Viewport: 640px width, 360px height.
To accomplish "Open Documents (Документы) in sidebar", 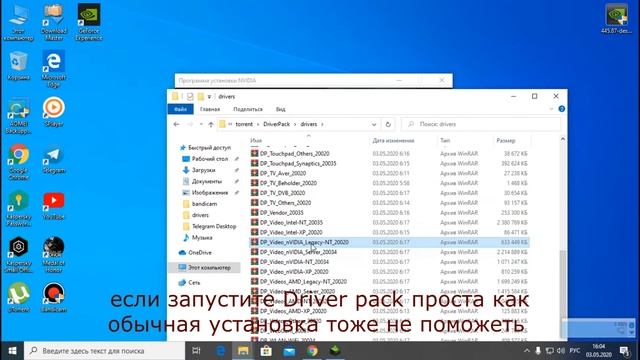I will click(x=207, y=181).
